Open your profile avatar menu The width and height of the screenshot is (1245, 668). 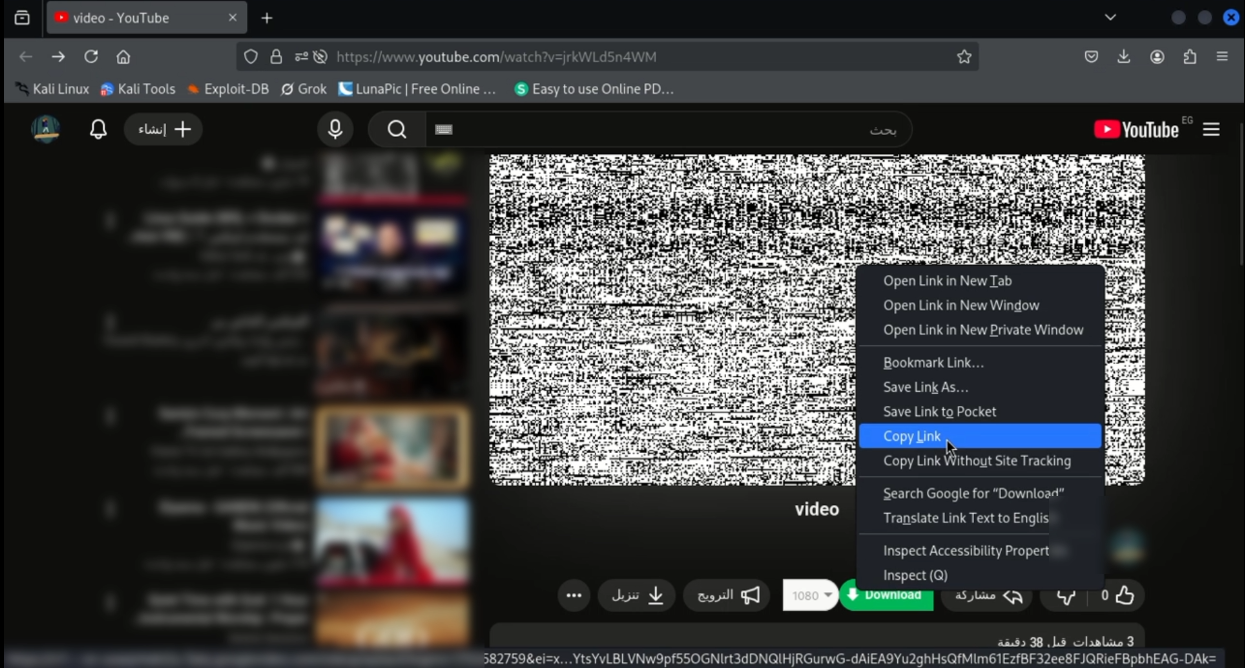pos(46,128)
